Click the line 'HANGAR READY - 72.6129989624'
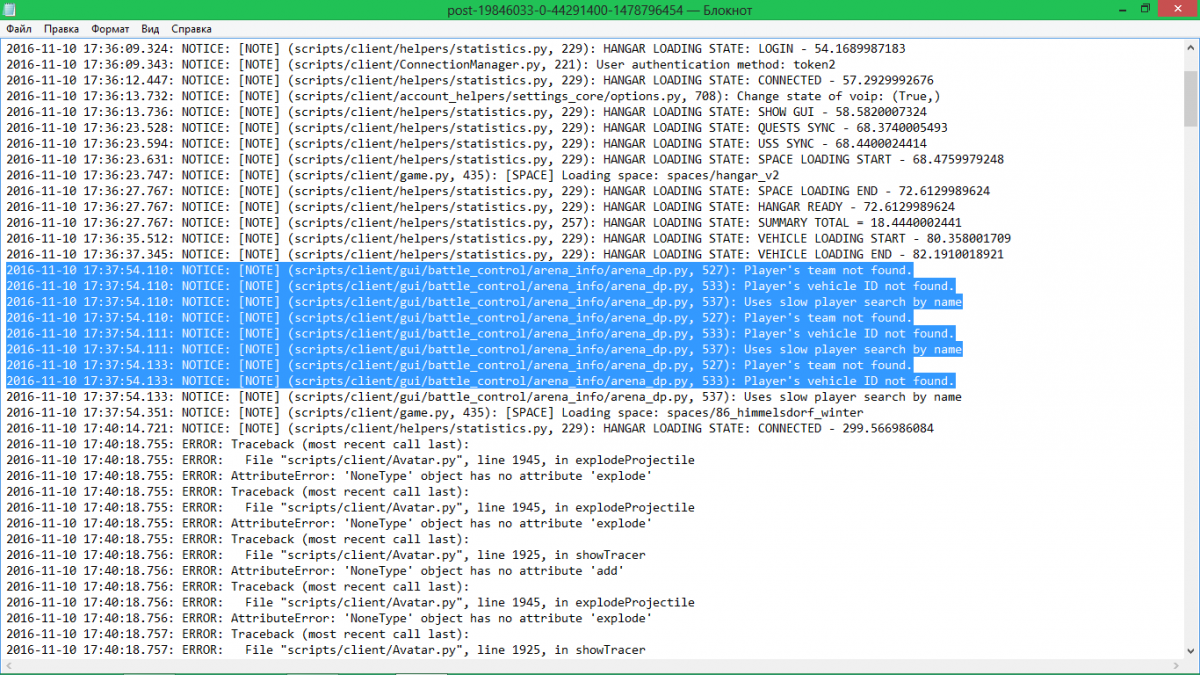Viewport: 1200px width, 675px height. click(480, 207)
